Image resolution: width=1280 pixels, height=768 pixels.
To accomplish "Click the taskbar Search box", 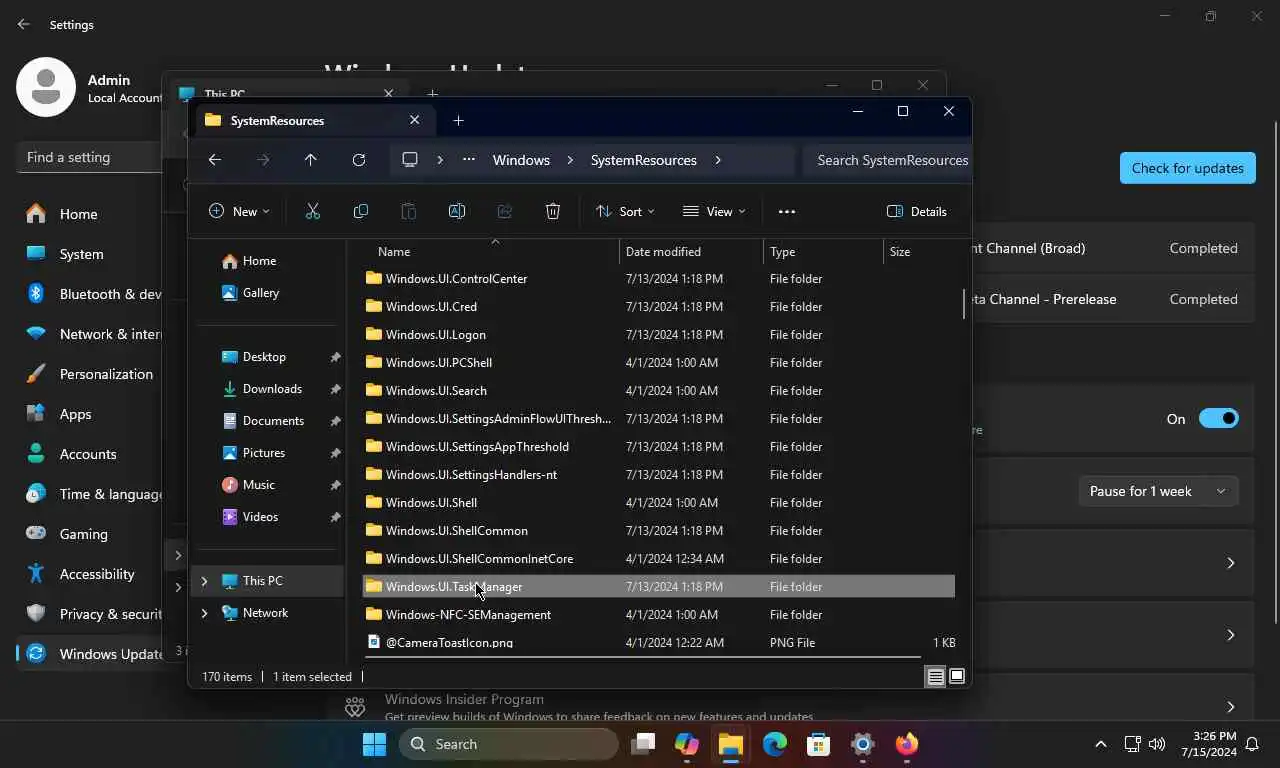I will [x=509, y=744].
